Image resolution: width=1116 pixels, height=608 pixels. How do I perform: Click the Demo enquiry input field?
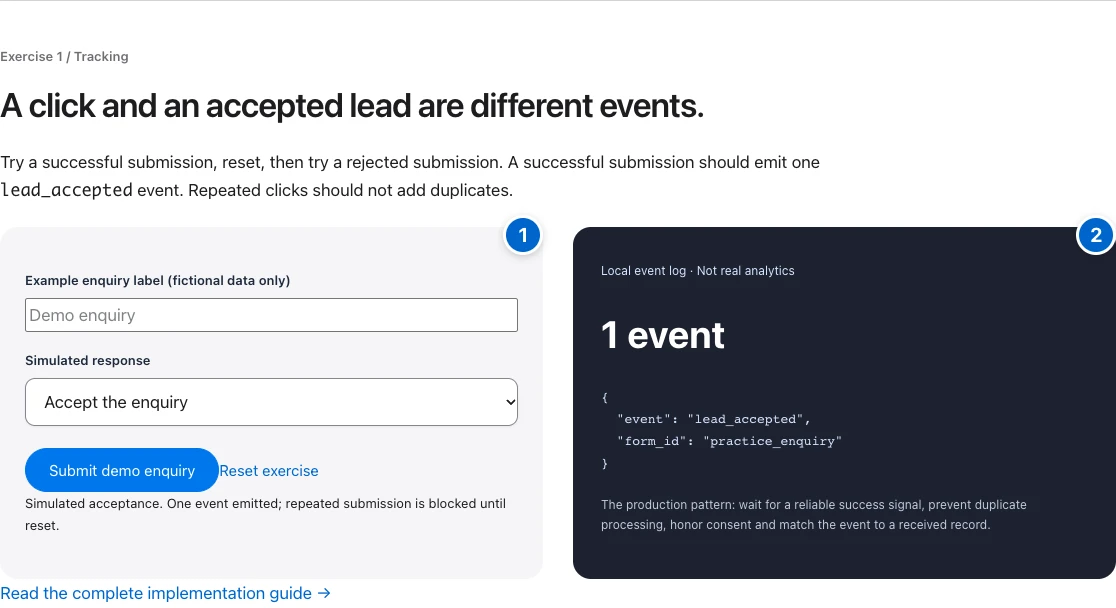tap(271, 315)
